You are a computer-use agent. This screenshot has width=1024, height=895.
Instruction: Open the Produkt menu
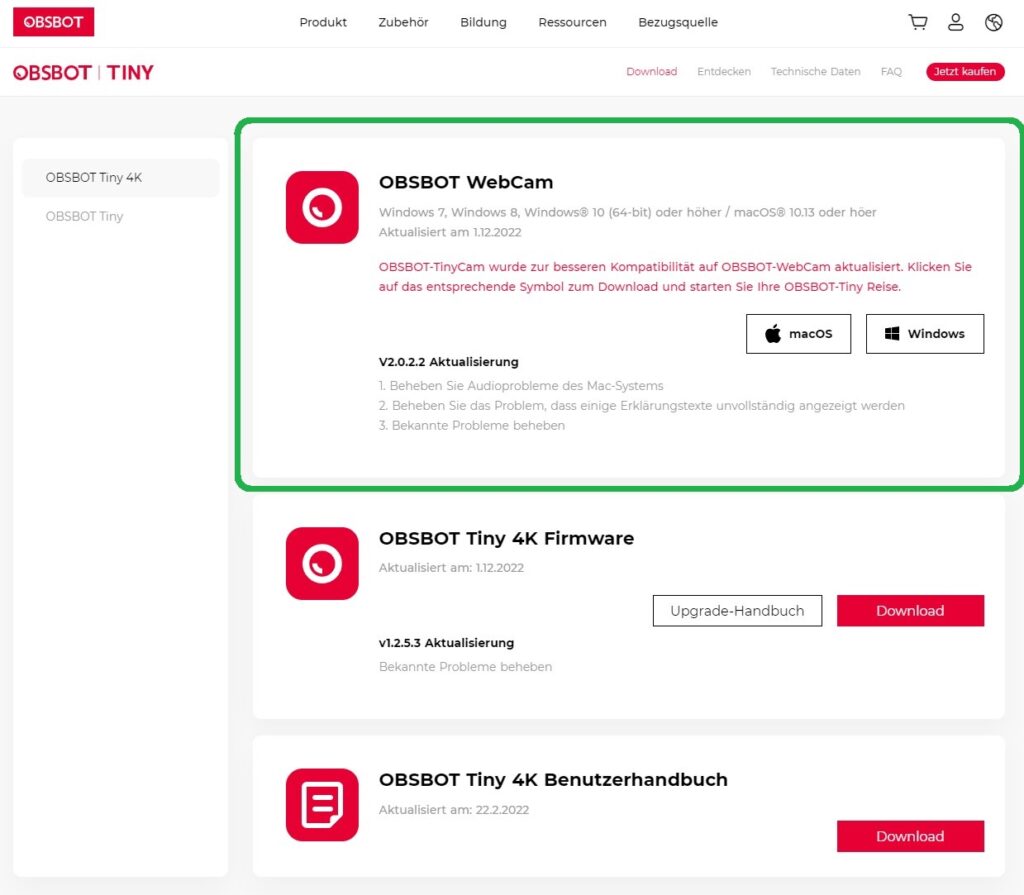323,22
